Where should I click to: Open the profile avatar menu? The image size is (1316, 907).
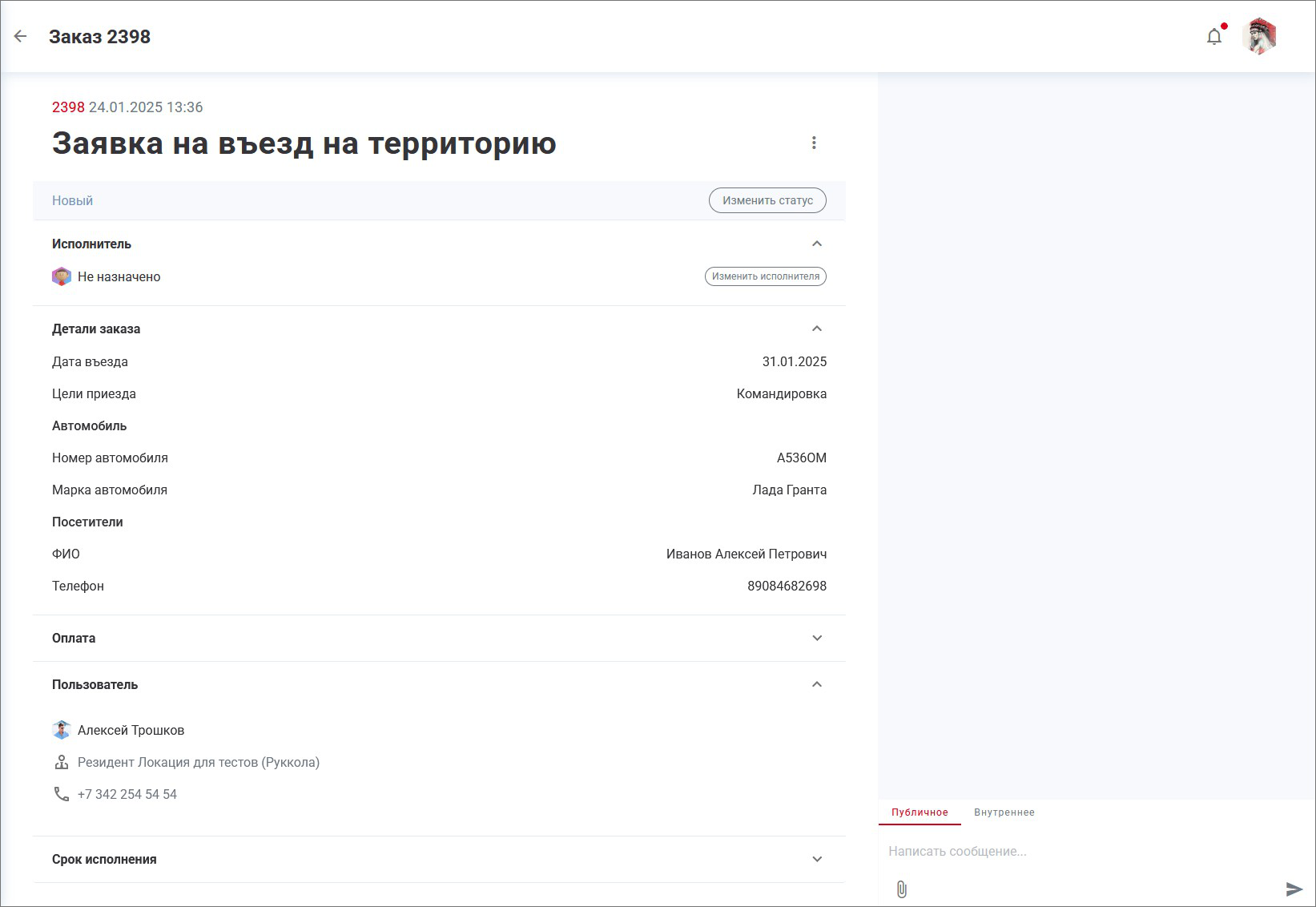pyautogui.click(x=1259, y=37)
